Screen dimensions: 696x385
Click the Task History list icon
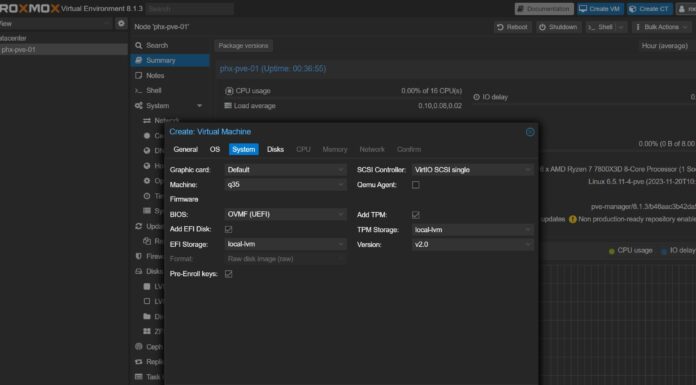138,377
